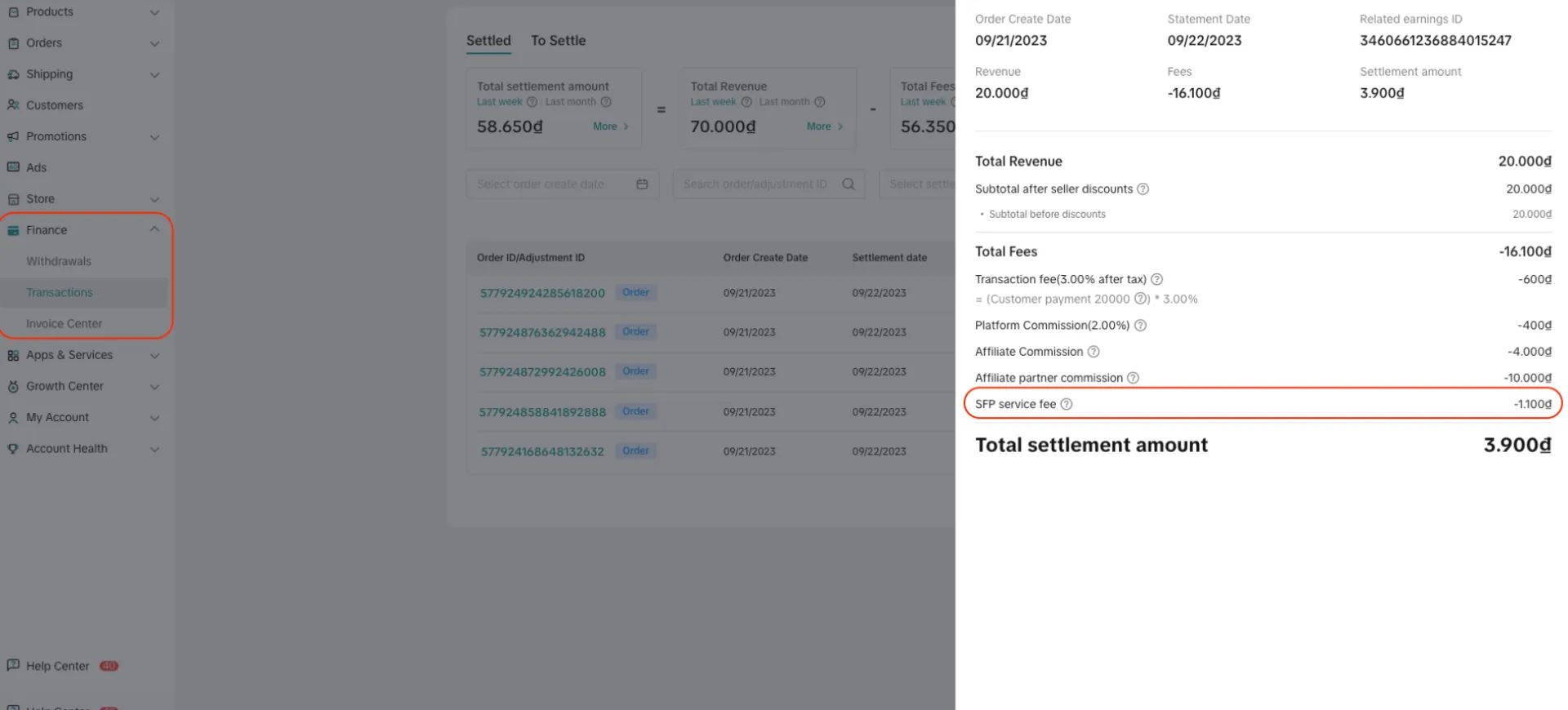
Task: Expand the Account Health chevron
Action: point(154,449)
